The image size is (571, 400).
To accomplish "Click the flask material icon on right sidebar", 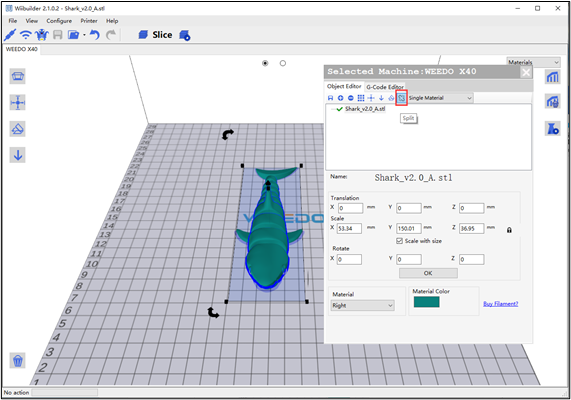I will (552, 128).
